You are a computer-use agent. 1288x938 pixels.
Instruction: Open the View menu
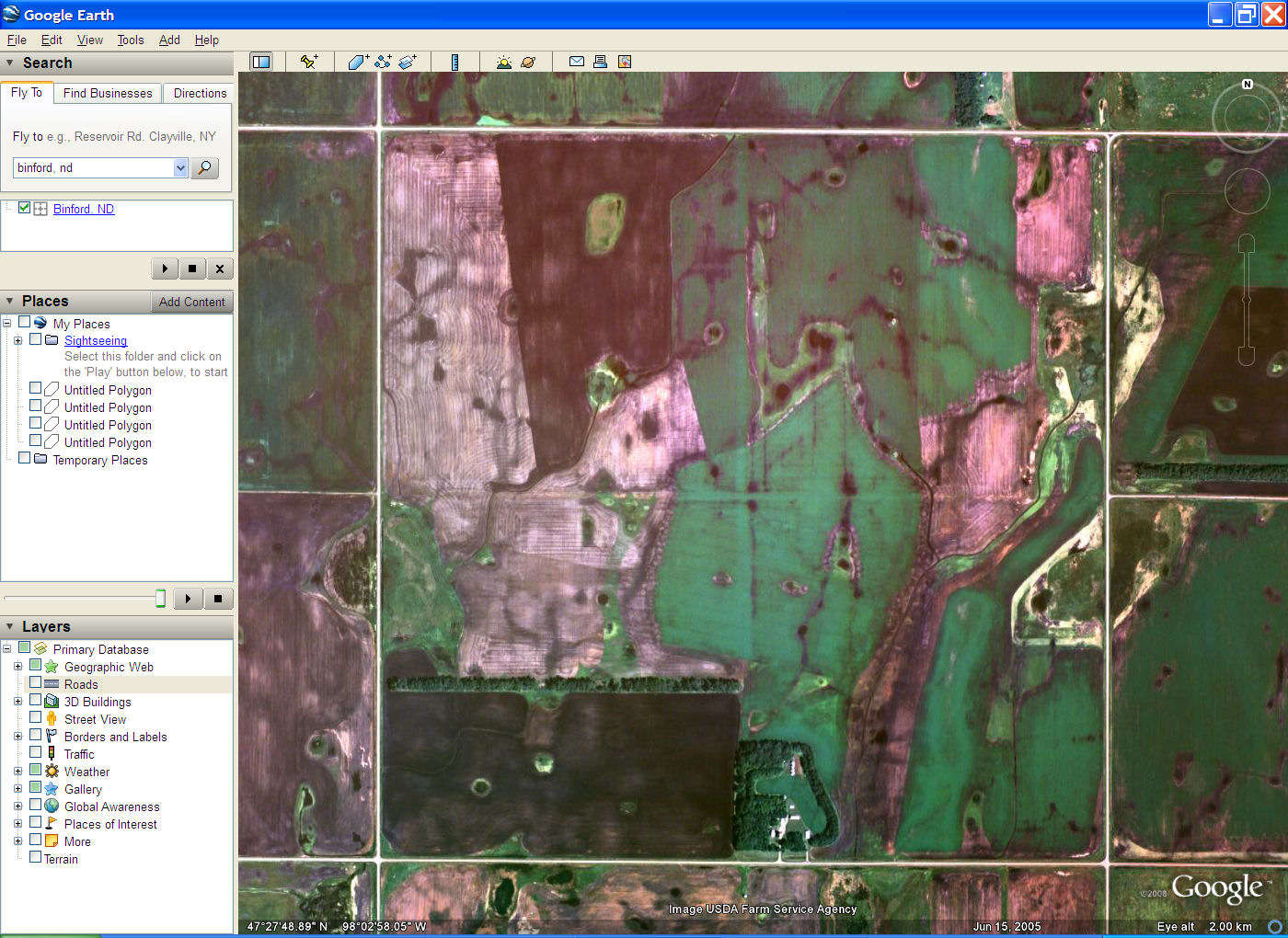[90, 40]
